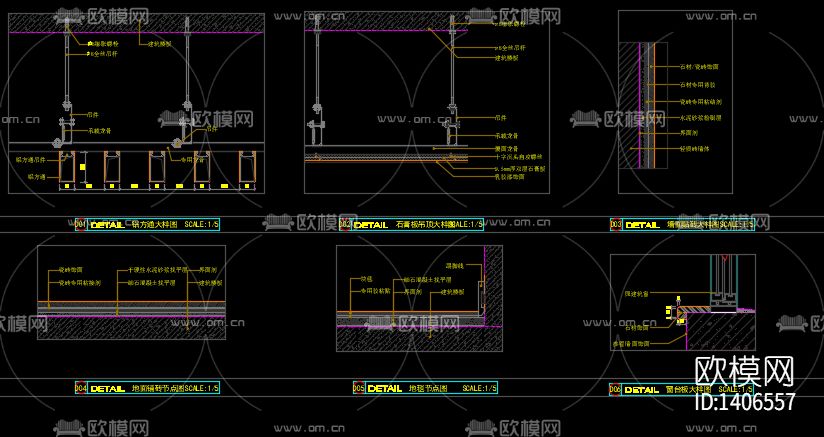Click the 十字沉头自攻螺丝 annotation label

pos(520,157)
